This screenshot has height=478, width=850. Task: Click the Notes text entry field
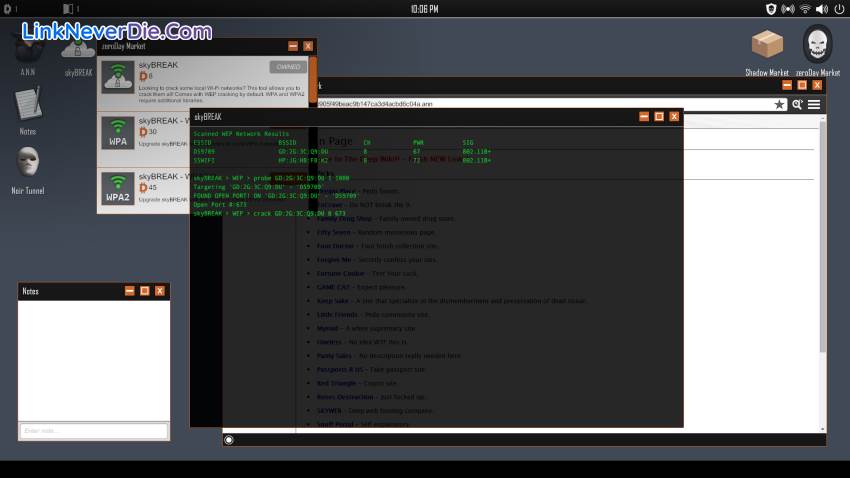pos(93,431)
